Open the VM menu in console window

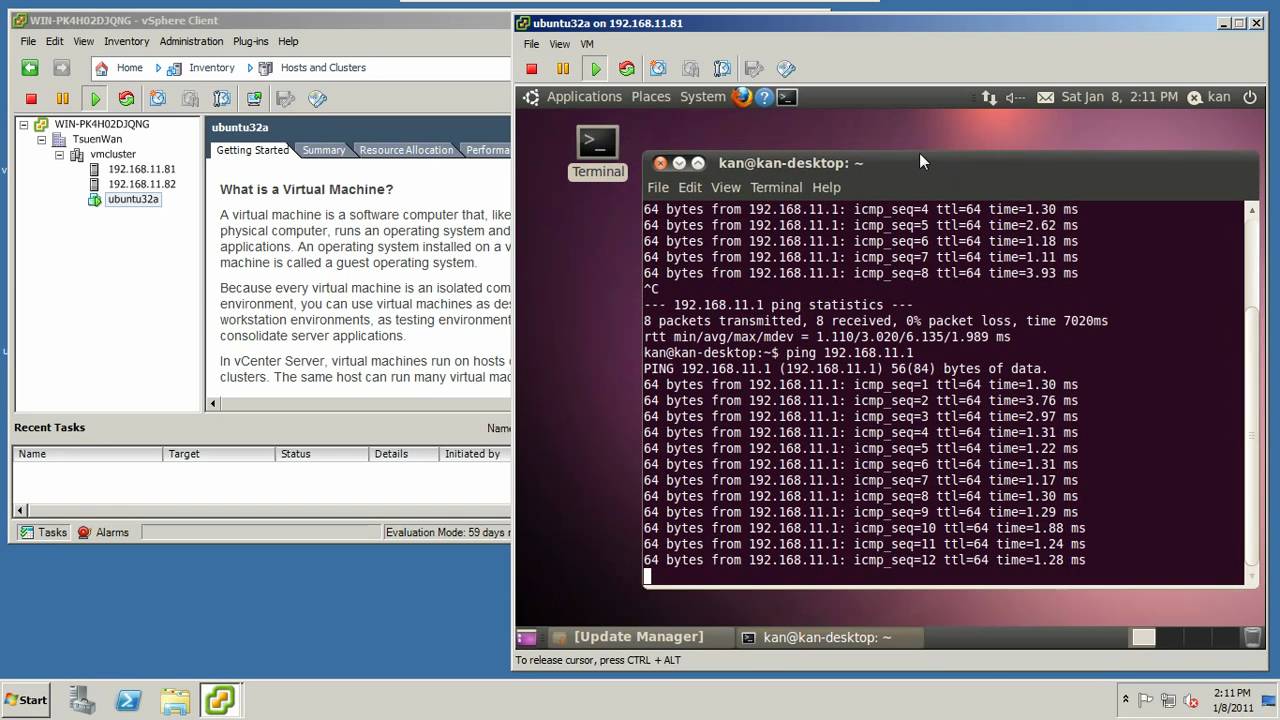click(x=587, y=44)
